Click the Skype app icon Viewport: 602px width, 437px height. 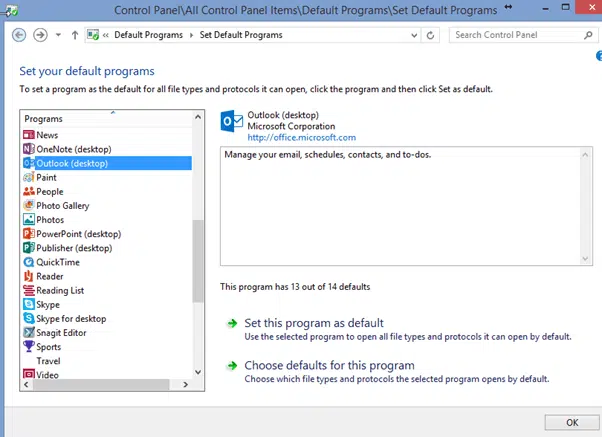coord(29,305)
